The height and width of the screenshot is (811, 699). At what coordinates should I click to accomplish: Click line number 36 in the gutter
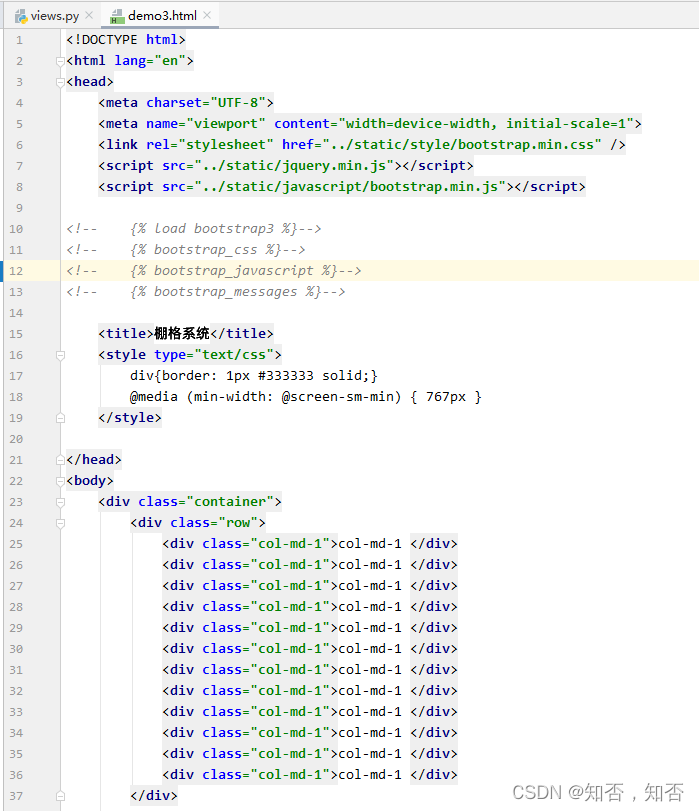click(x=16, y=775)
